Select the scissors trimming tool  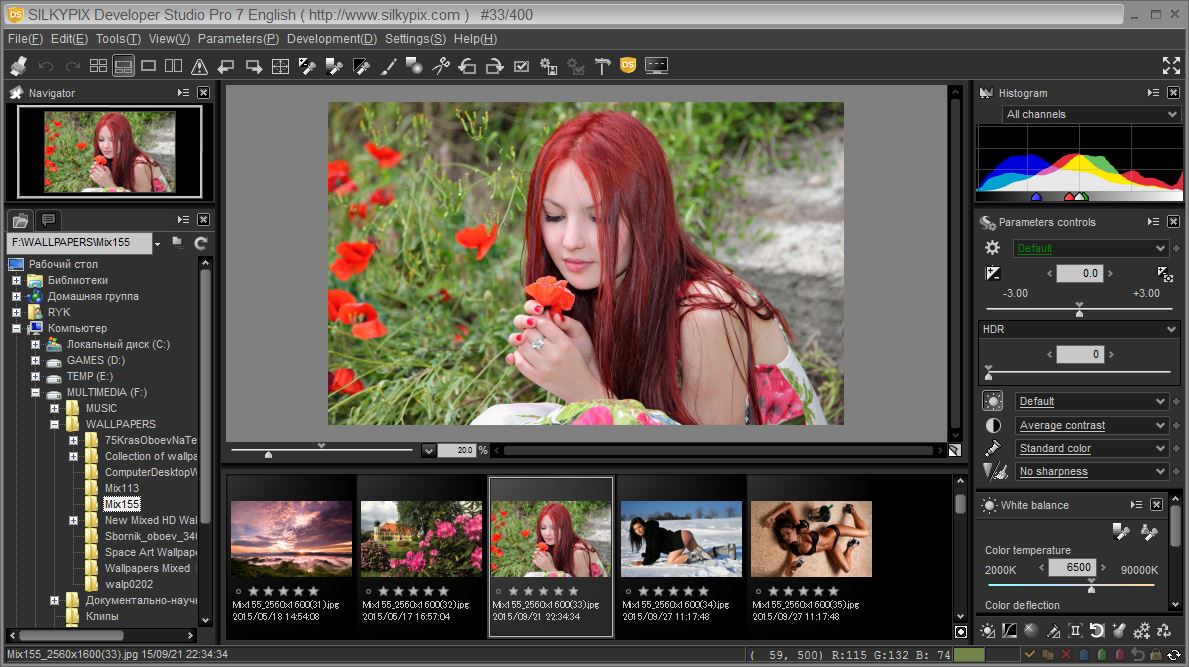pyautogui.click(x=440, y=66)
